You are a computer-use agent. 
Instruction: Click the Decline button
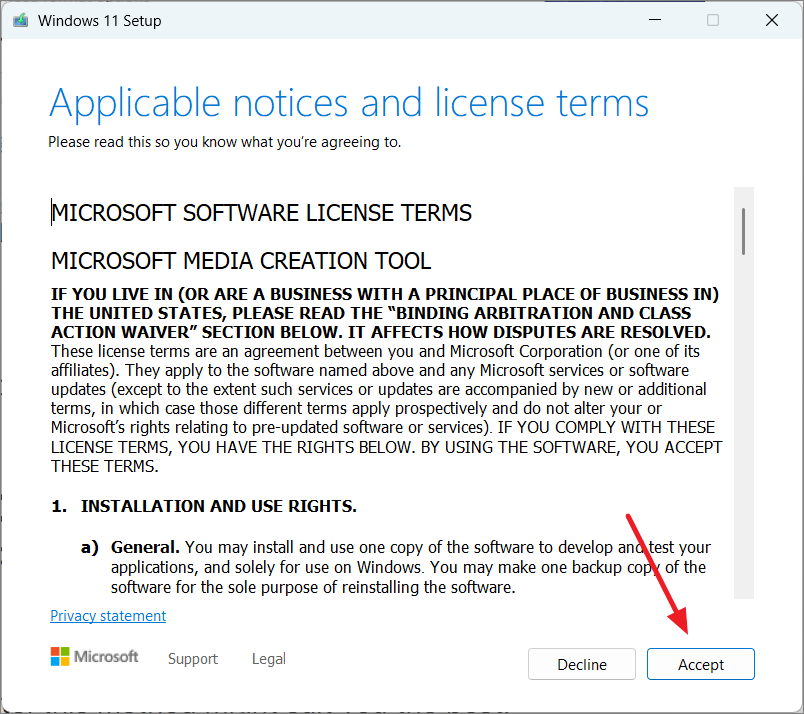pos(581,664)
